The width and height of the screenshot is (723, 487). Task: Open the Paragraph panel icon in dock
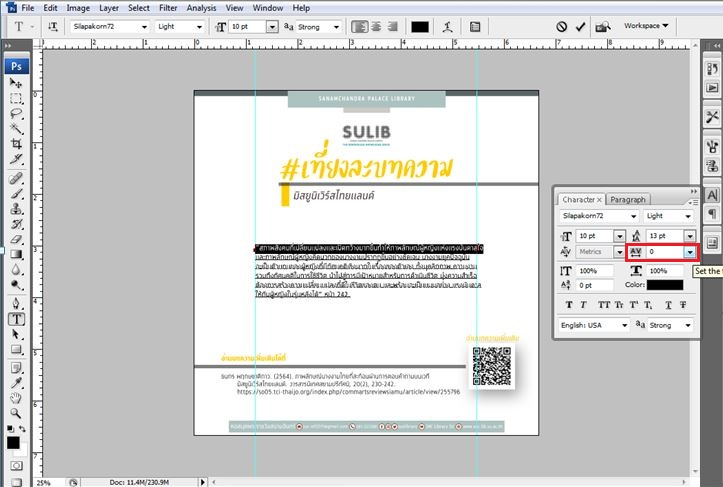712,214
